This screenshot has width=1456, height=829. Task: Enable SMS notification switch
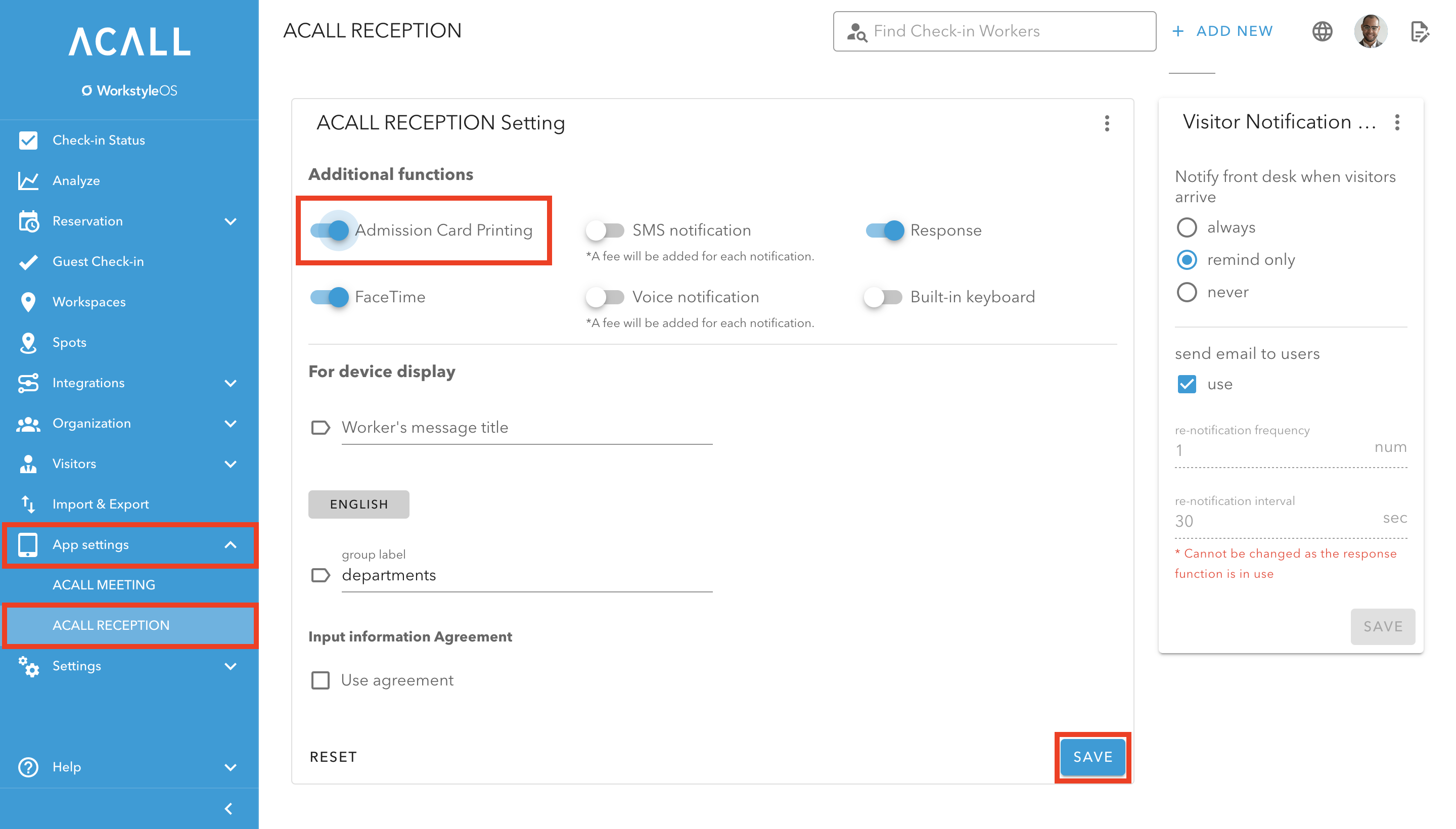coord(605,230)
